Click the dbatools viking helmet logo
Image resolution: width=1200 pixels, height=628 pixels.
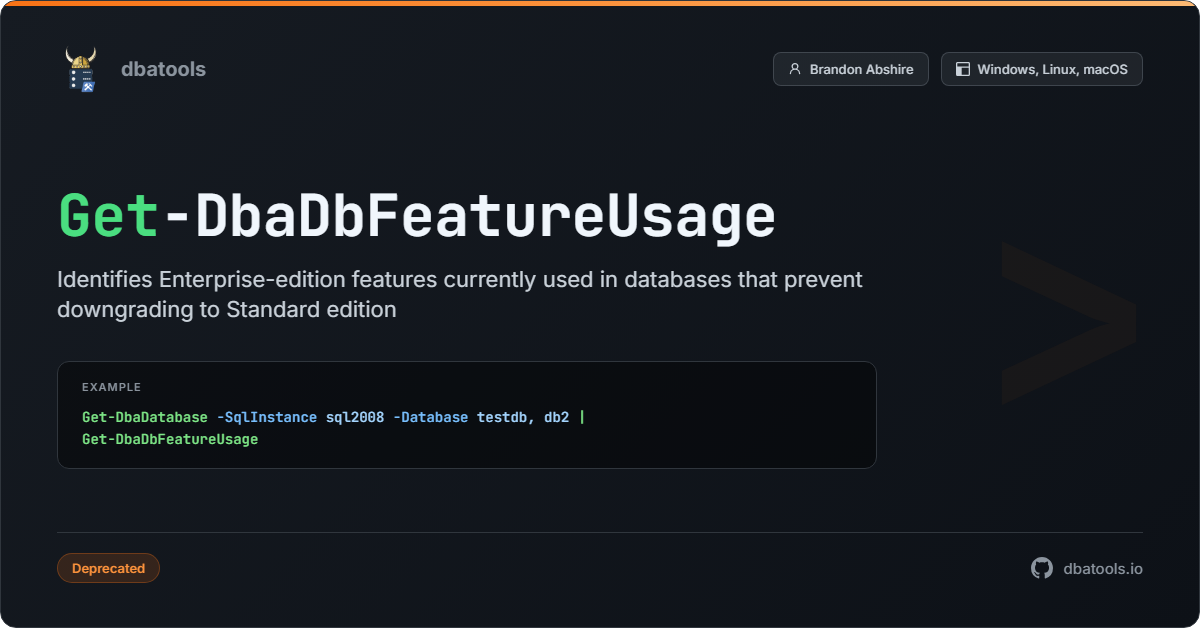(x=81, y=69)
